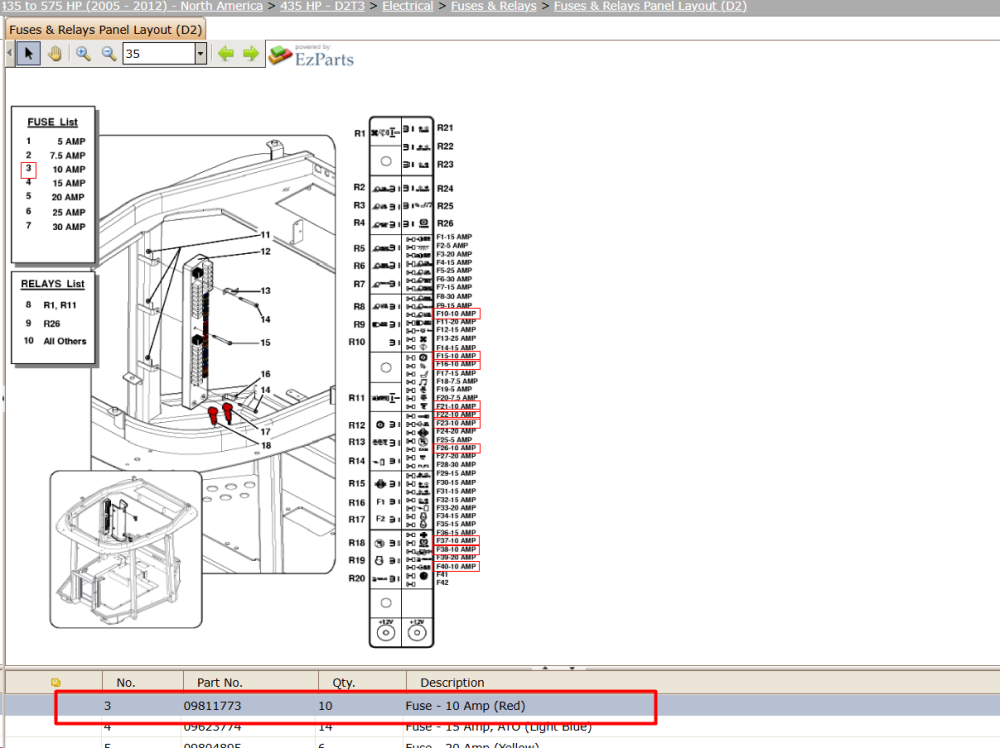The width and height of the screenshot is (1000, 748).
Task: Click relay list item 10 All Others
Action: point(55,341)
